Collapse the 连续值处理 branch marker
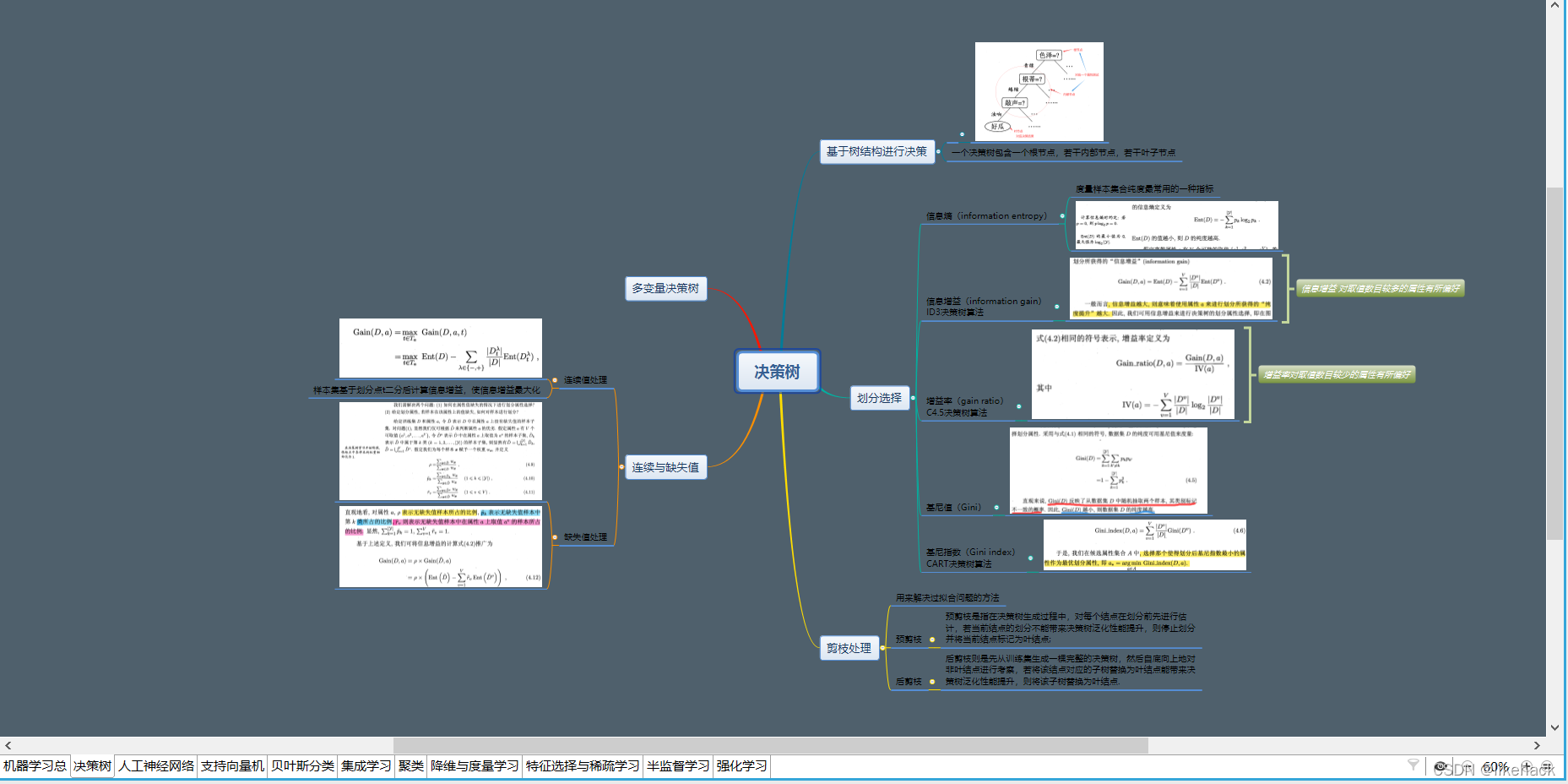 (x=555, y=380)
